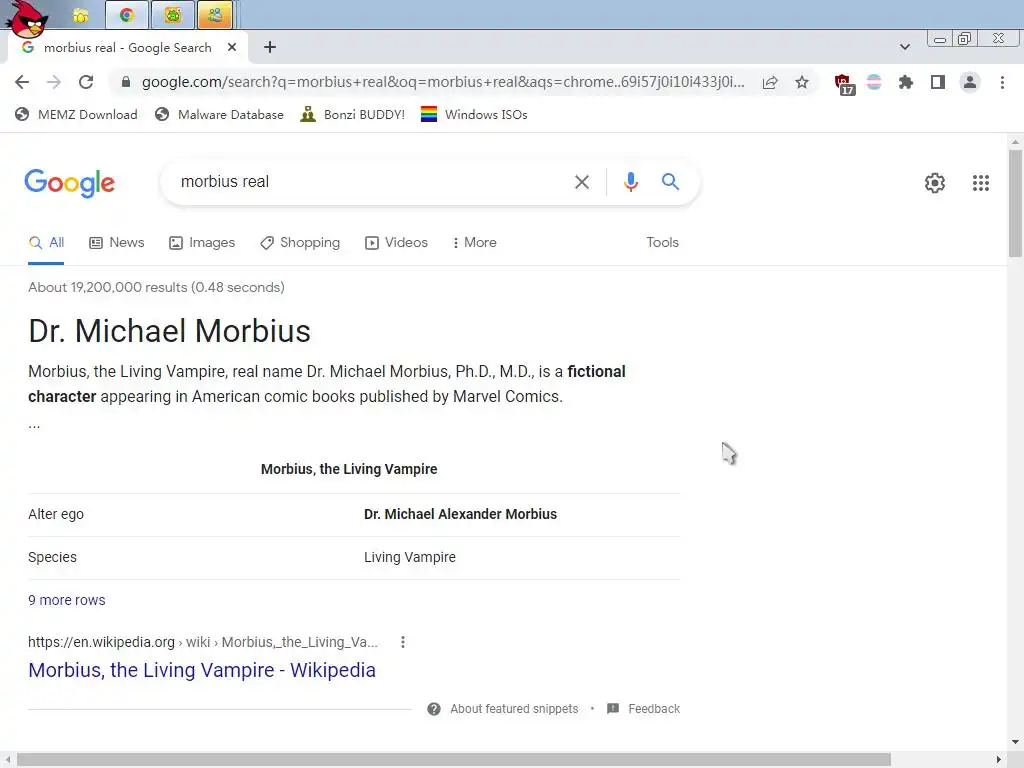Image resolution: width=1024 pixels, height=768 pixels.
Task: Open the yellow folder taskbar icon
Action: tap(80, 16)
